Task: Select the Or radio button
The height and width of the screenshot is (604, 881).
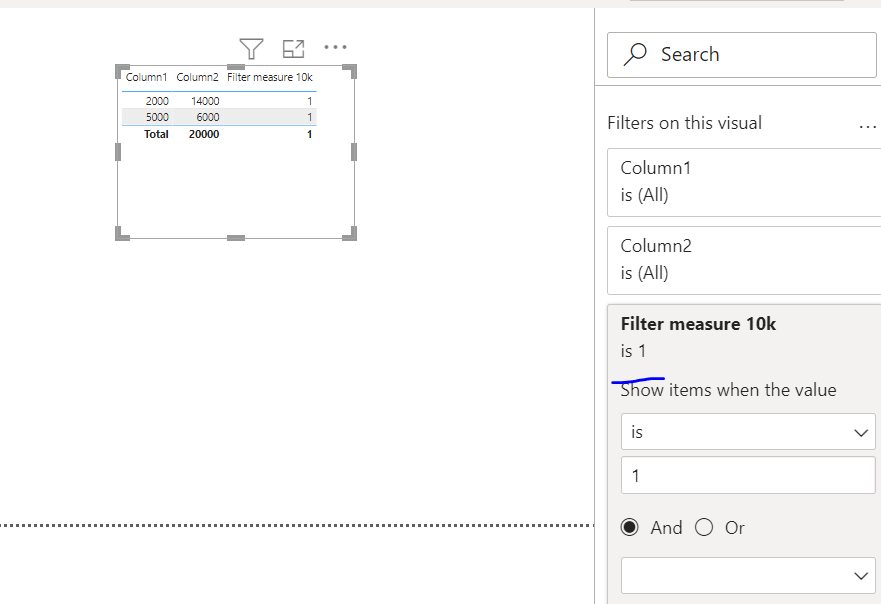Action: coord(703,527)
